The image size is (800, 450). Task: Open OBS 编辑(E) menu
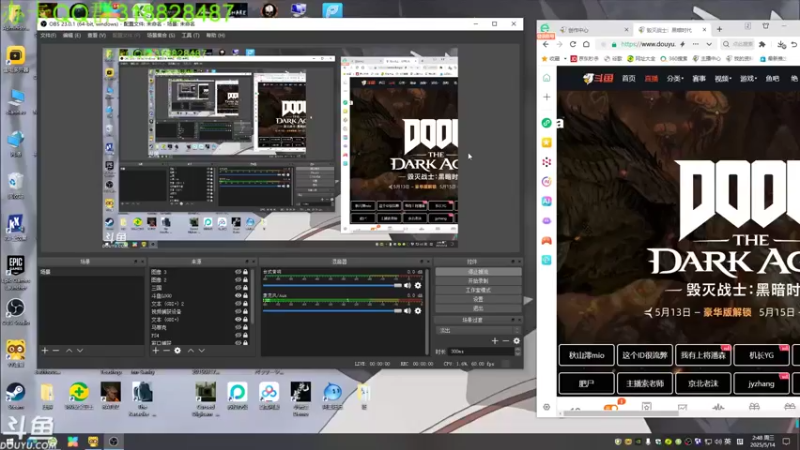pos(71,36)
